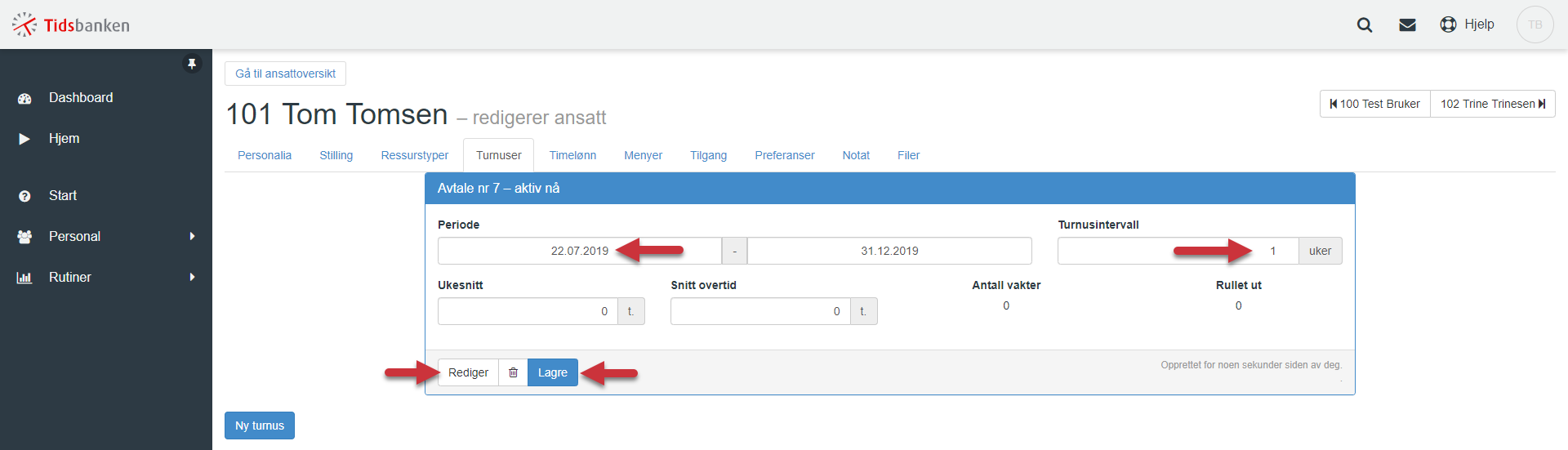Open the messages envelope icon

click(1407, 25)
